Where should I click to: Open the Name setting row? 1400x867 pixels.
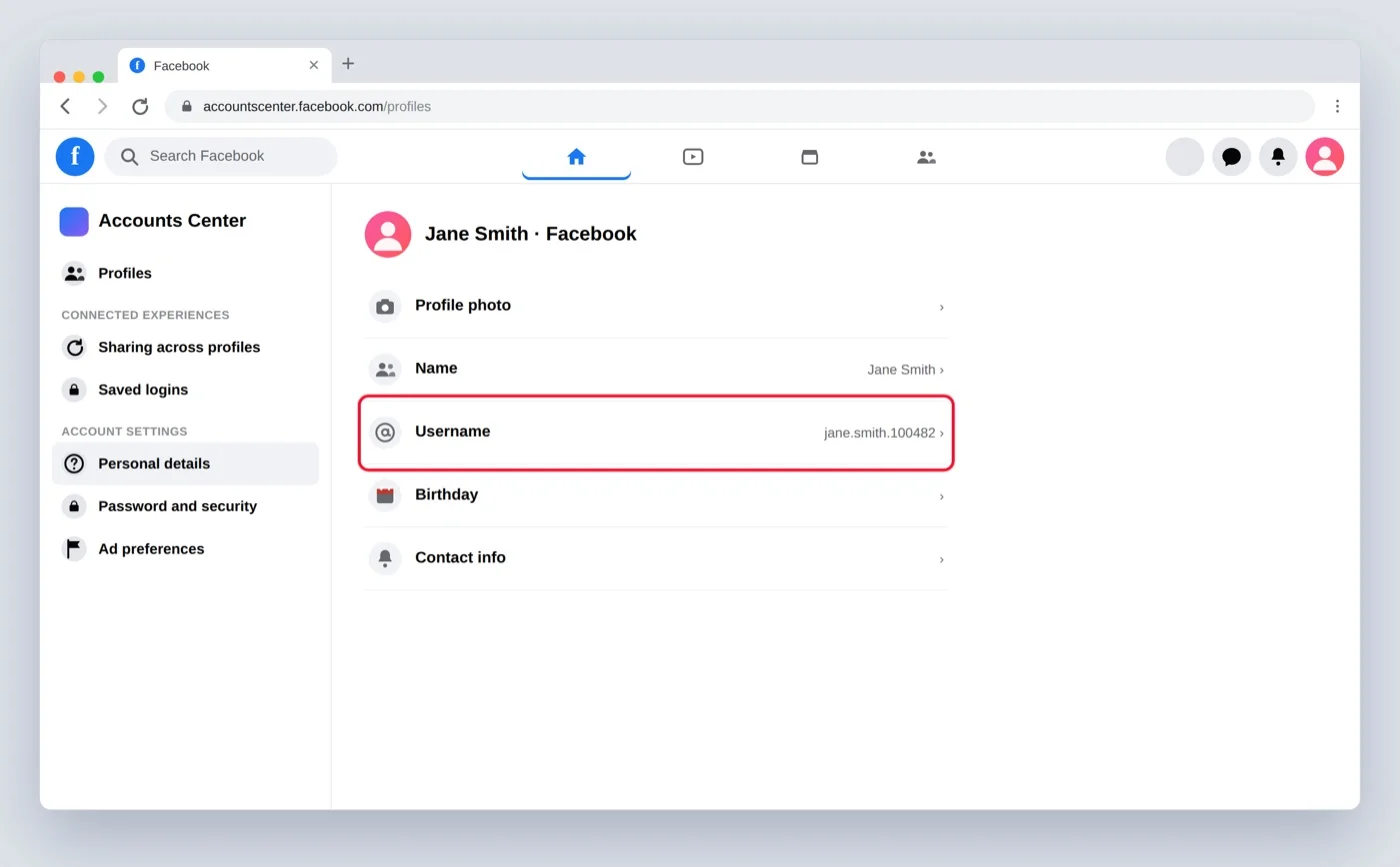click(656, 369)
